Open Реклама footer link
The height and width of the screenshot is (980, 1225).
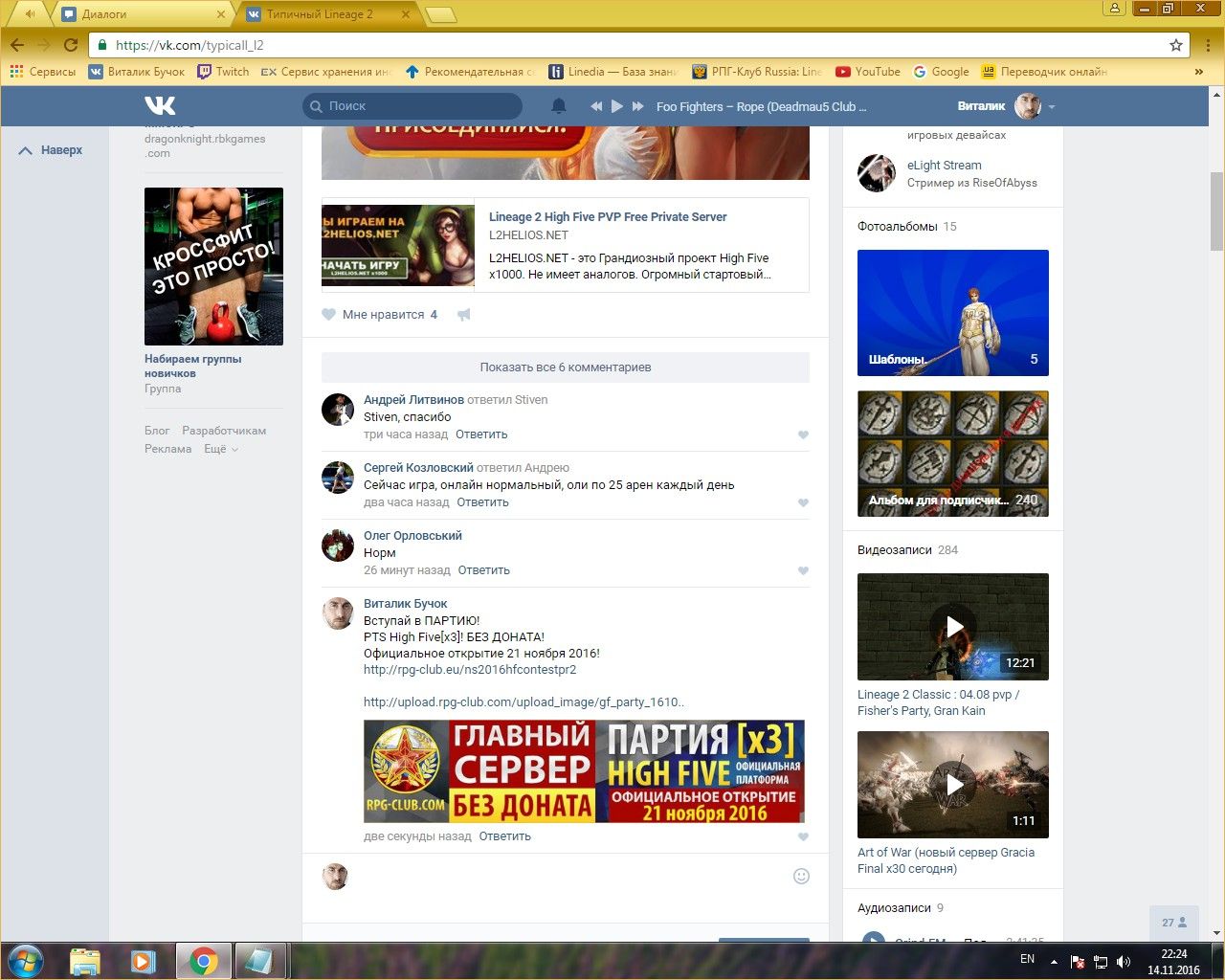[x=168, y=449]
